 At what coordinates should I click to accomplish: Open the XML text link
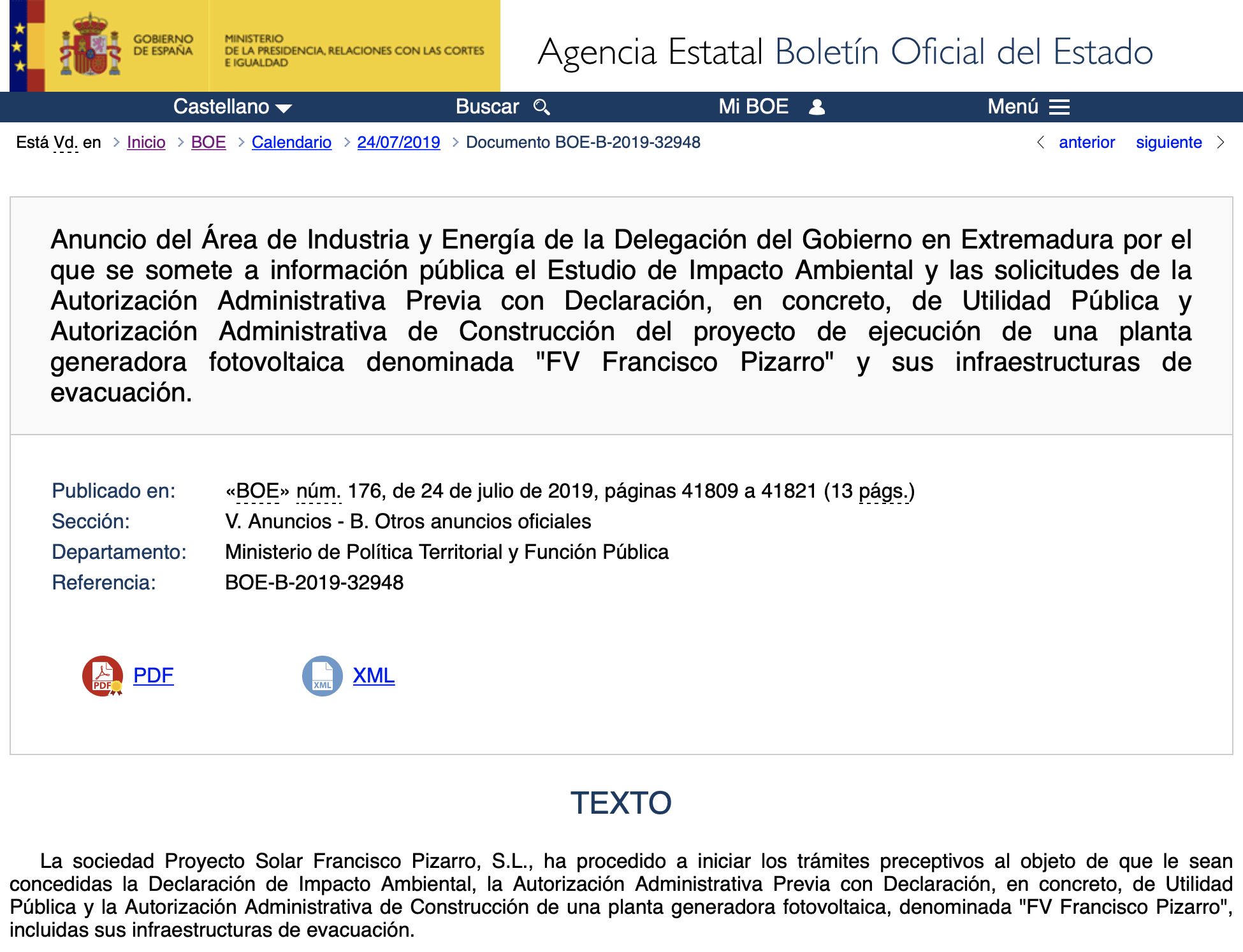374,675
